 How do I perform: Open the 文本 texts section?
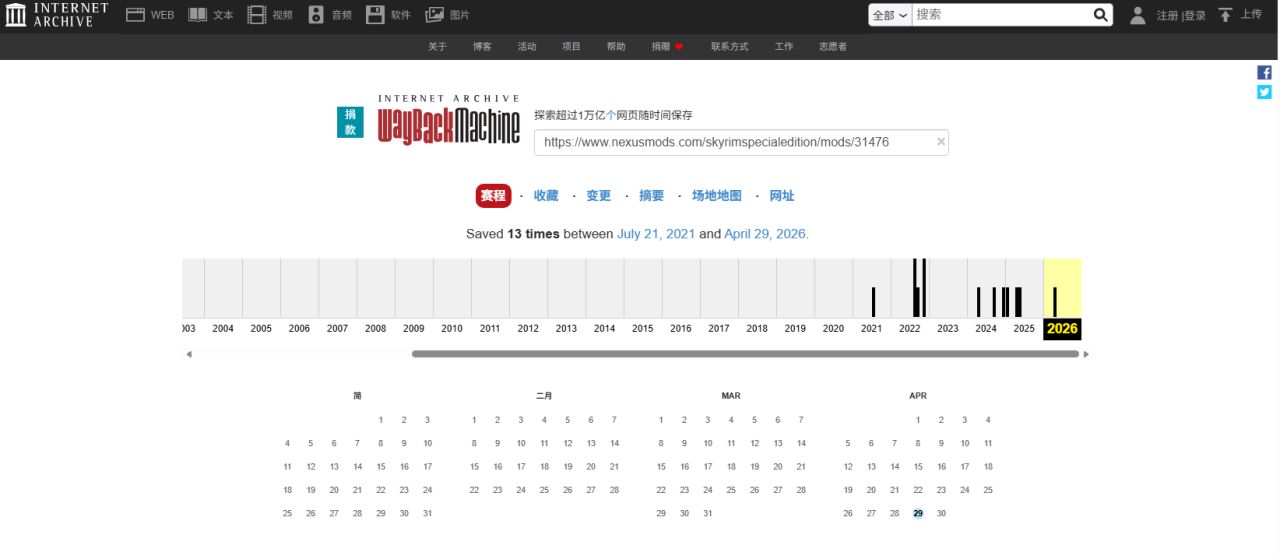coord(211,15)
